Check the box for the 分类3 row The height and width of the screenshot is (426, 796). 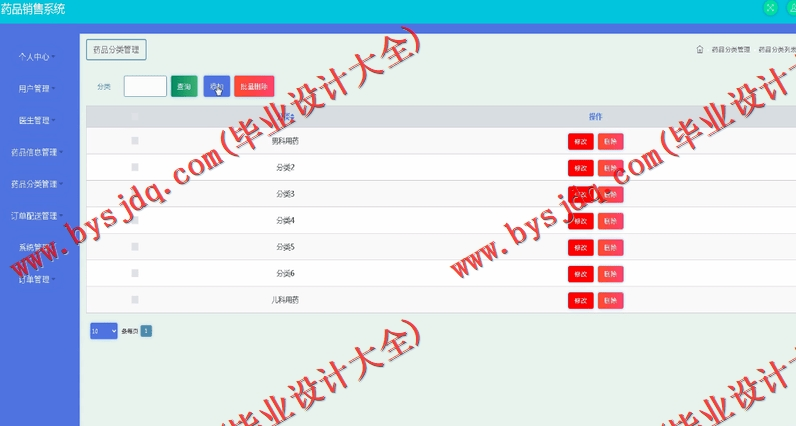[x=135, y=193]
